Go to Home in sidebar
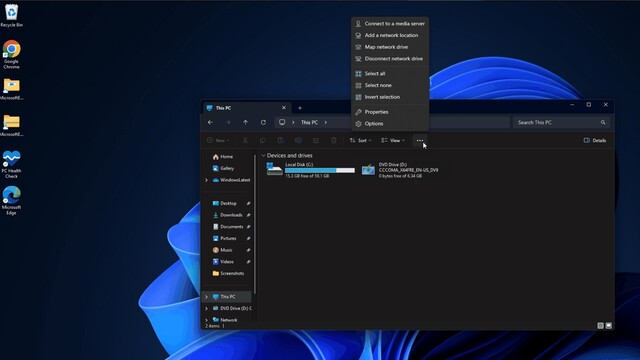 223,157
